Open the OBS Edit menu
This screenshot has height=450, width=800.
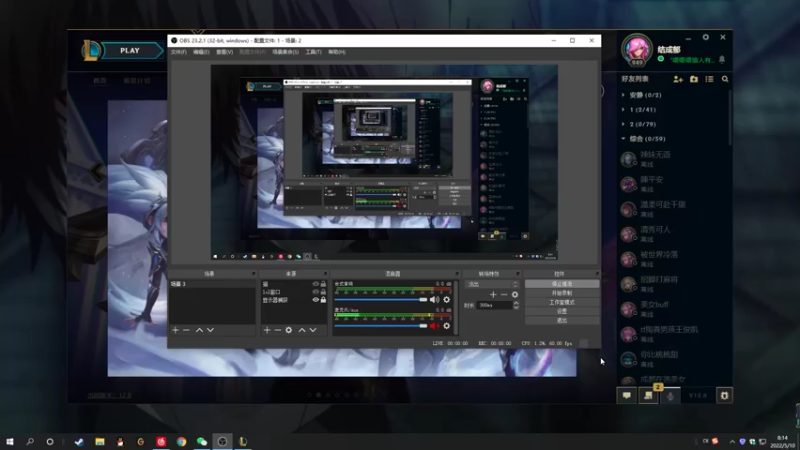coord(201,52)
